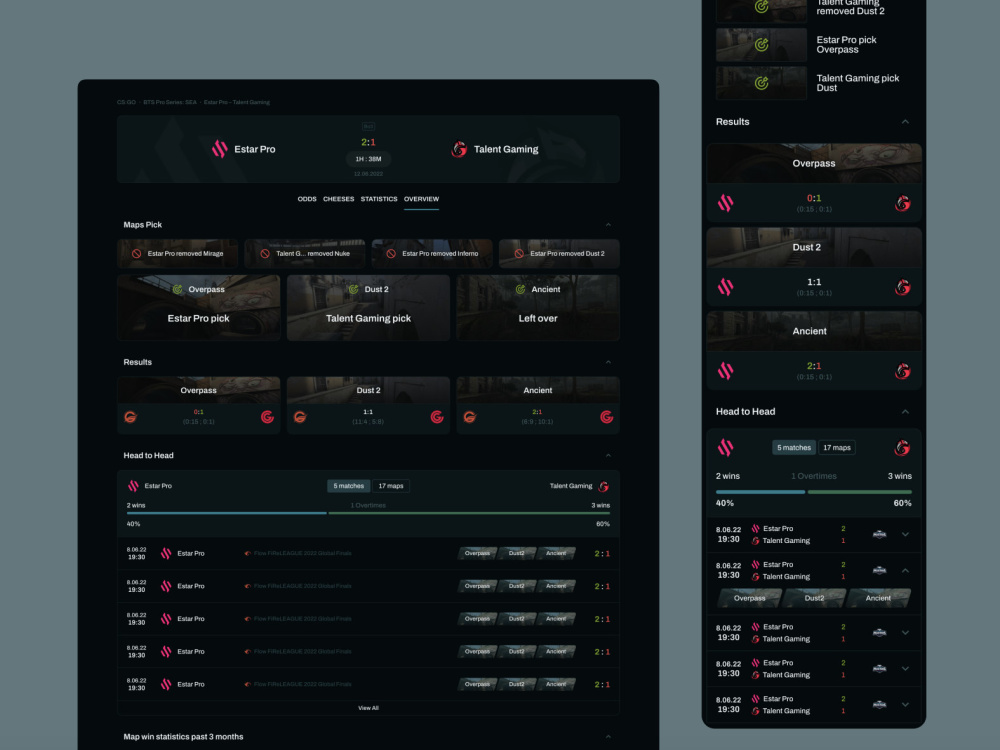Open BTS Pro Series: SEA breadcrumb
Screen dimensions: 1000x750
click(x=170, y=102)
